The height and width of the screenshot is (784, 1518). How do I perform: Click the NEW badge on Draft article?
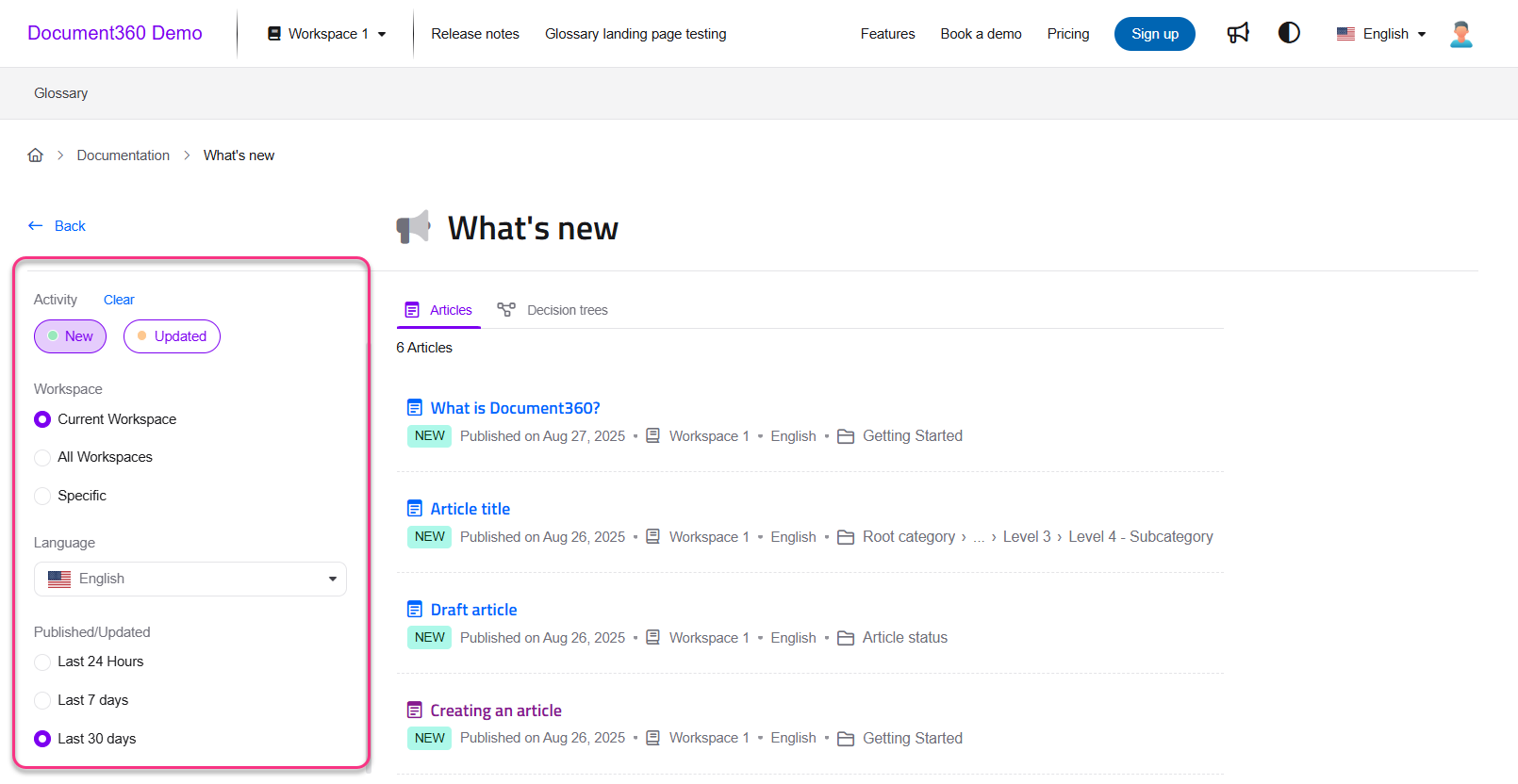pyautogui.click(x=430, y=638)
